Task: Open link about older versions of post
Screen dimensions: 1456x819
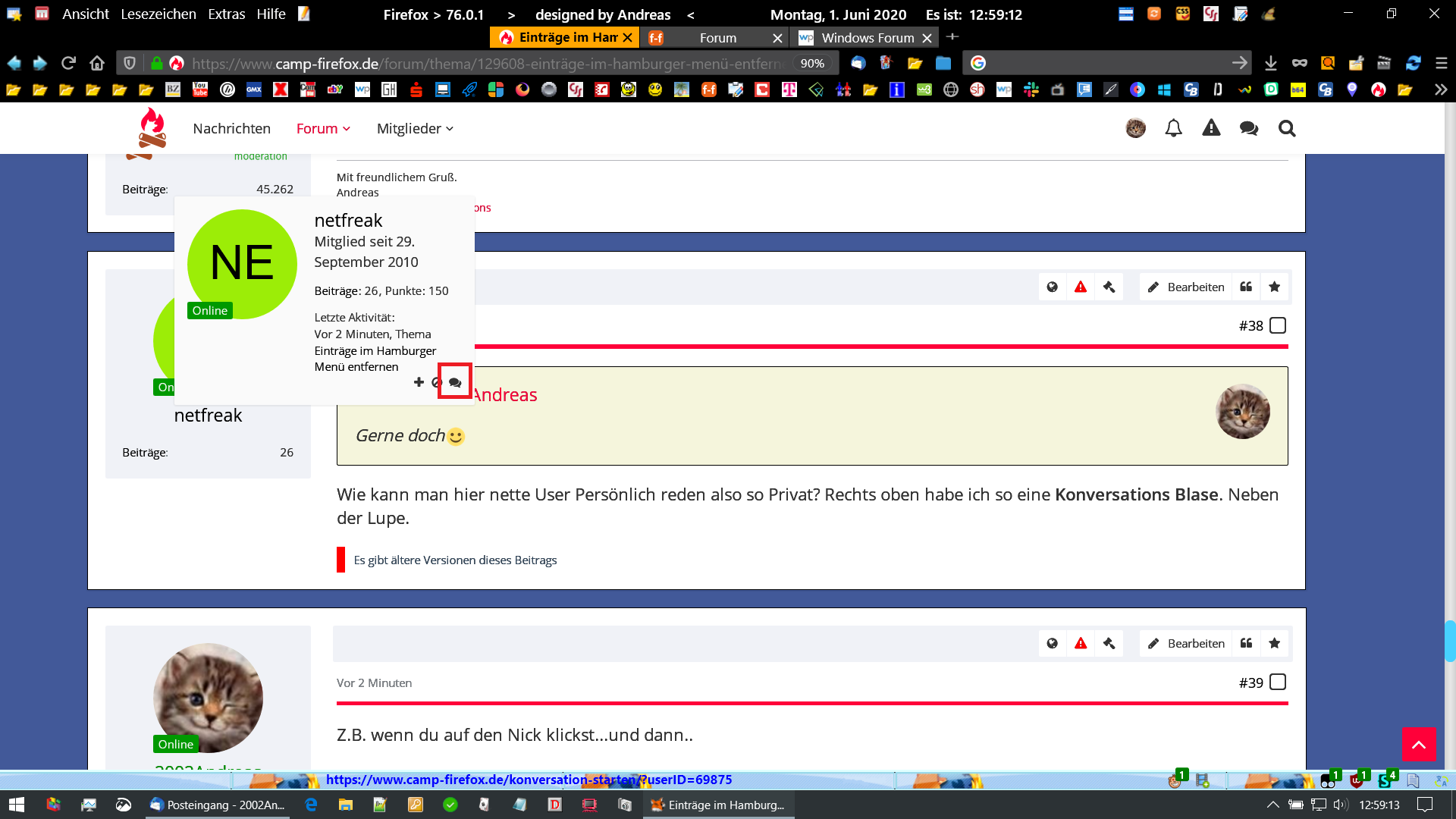Action: coord(455,560)
